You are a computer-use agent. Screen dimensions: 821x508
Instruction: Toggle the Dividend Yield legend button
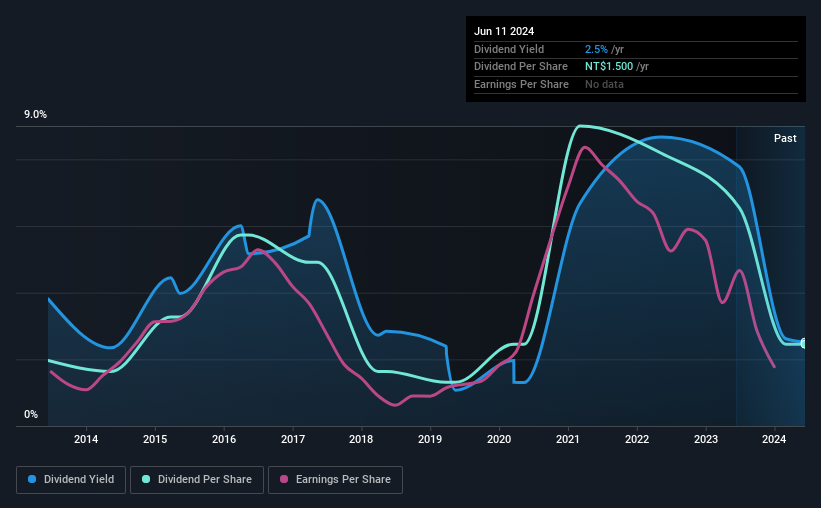click(x=71, y=480)
